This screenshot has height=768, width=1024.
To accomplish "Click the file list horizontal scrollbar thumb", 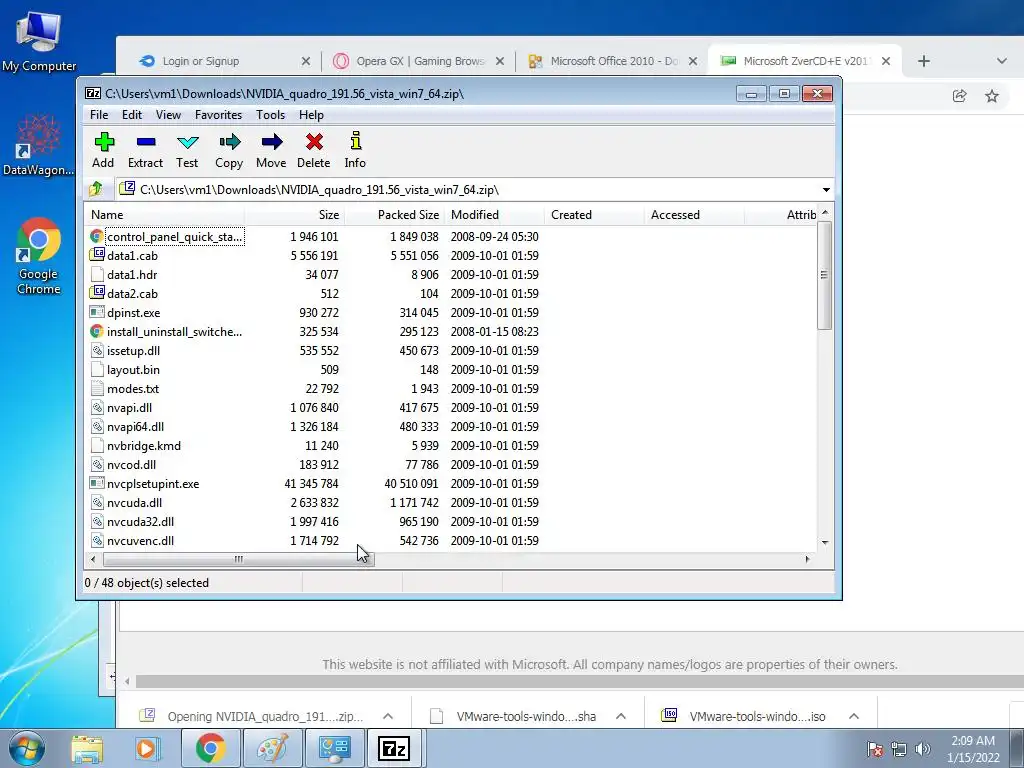I will (x=238, y=559).
